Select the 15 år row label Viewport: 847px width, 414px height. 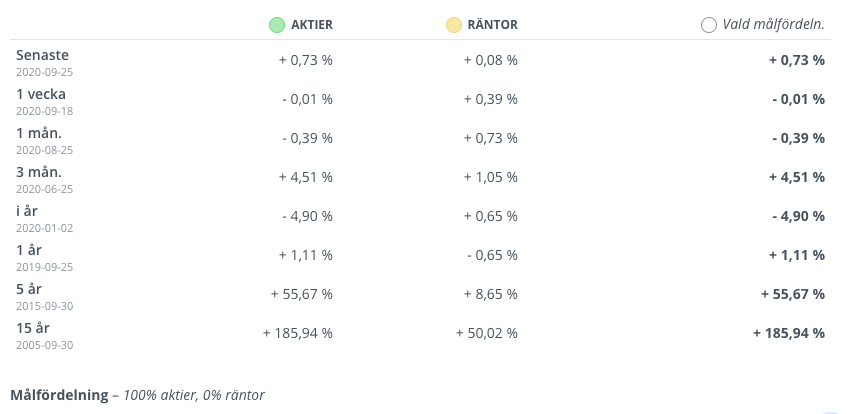click(33, 328)
